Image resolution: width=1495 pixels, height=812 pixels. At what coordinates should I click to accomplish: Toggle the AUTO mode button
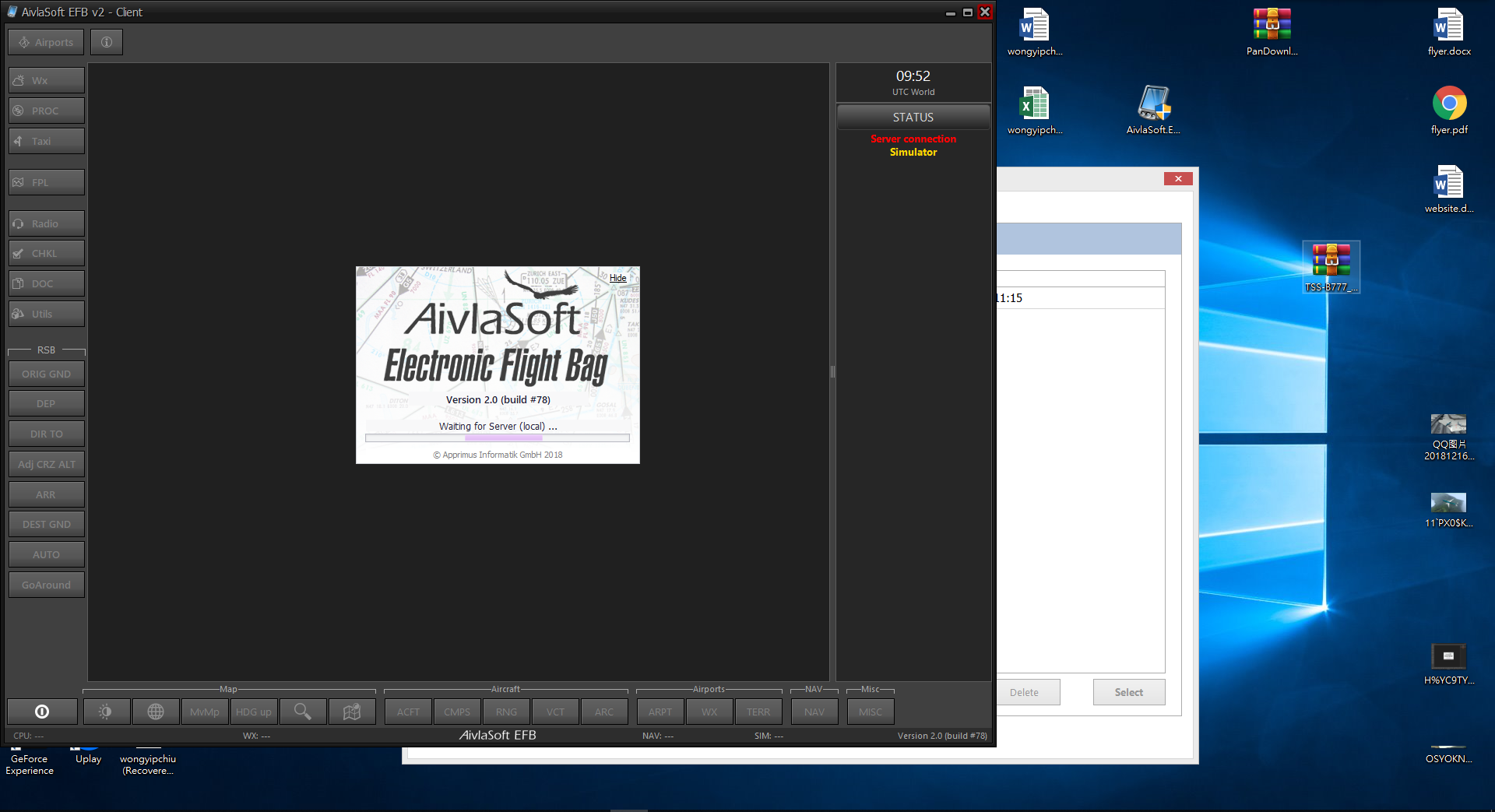[x=47, y=554]
